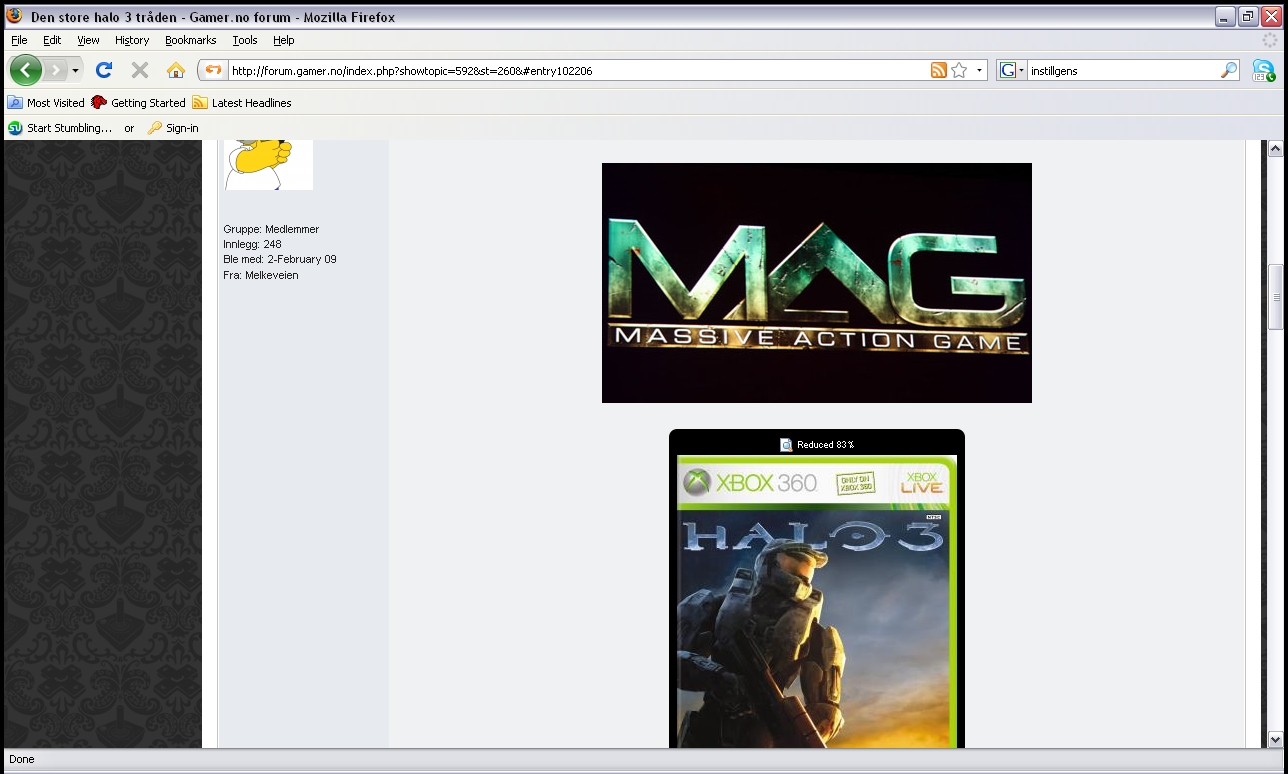Click the scrollbar up arrow

tap(1275, 148)
